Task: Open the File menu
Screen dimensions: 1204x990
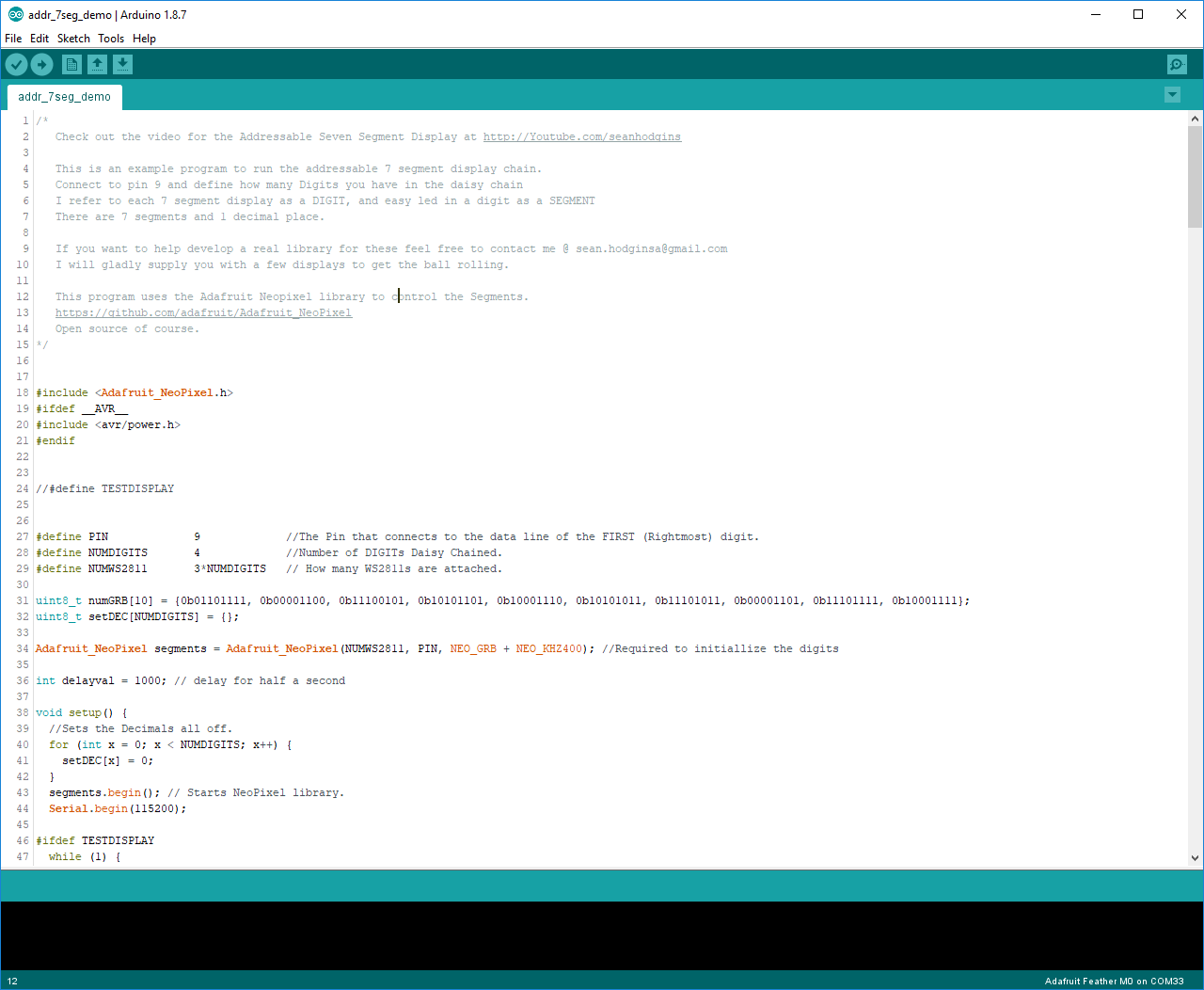Action: [x=13, y=39]
